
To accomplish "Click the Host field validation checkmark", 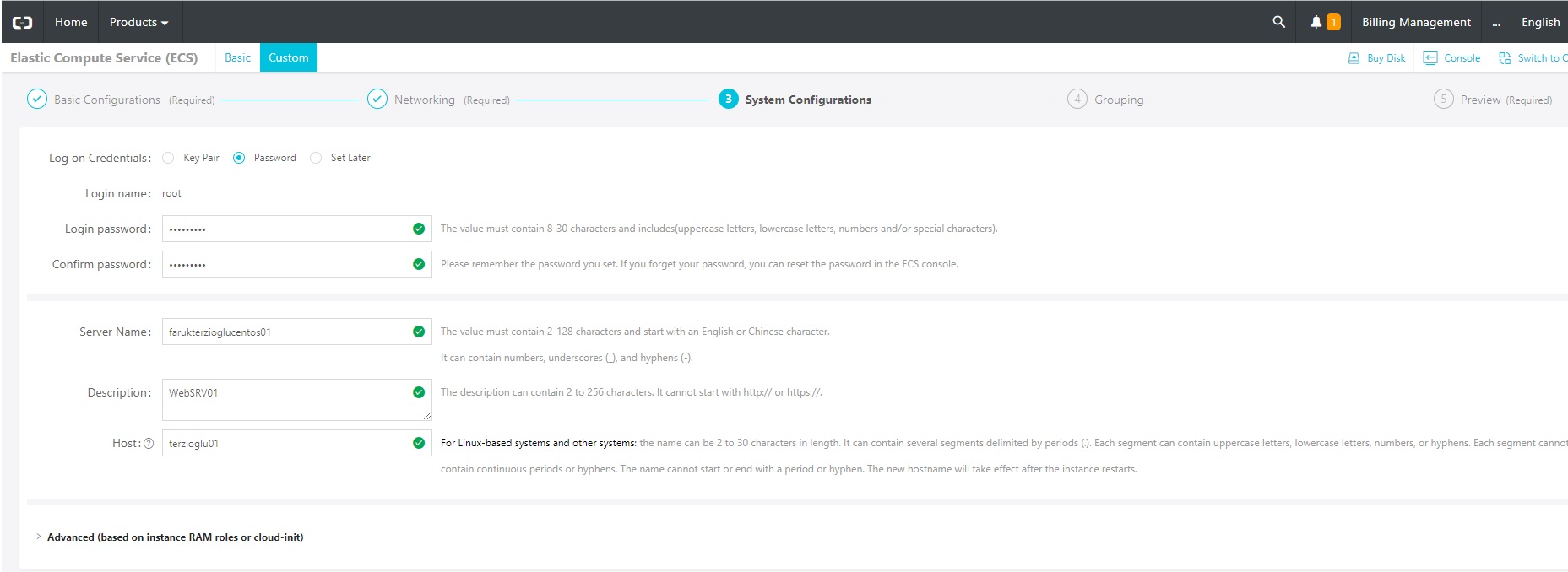I will coord(419,443).
